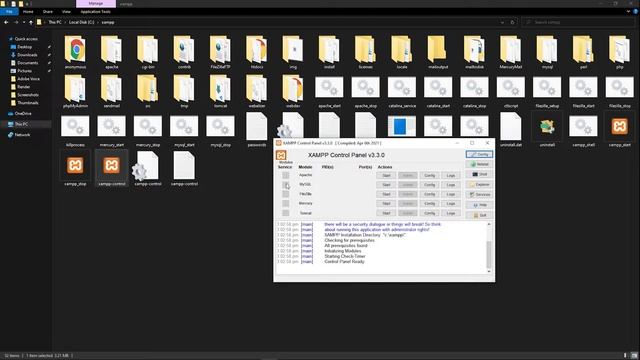Start the Apache module
Image resolution: width=640 pixels, height=360 pixels.
[x=386, y=176]
